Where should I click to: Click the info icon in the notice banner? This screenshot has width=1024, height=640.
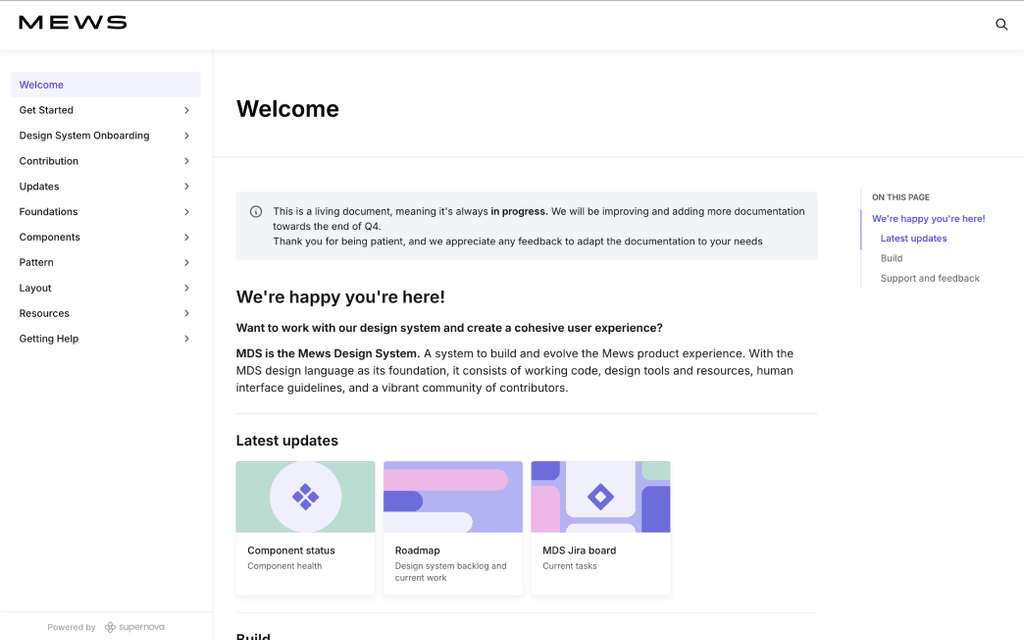tap(256, 211)
